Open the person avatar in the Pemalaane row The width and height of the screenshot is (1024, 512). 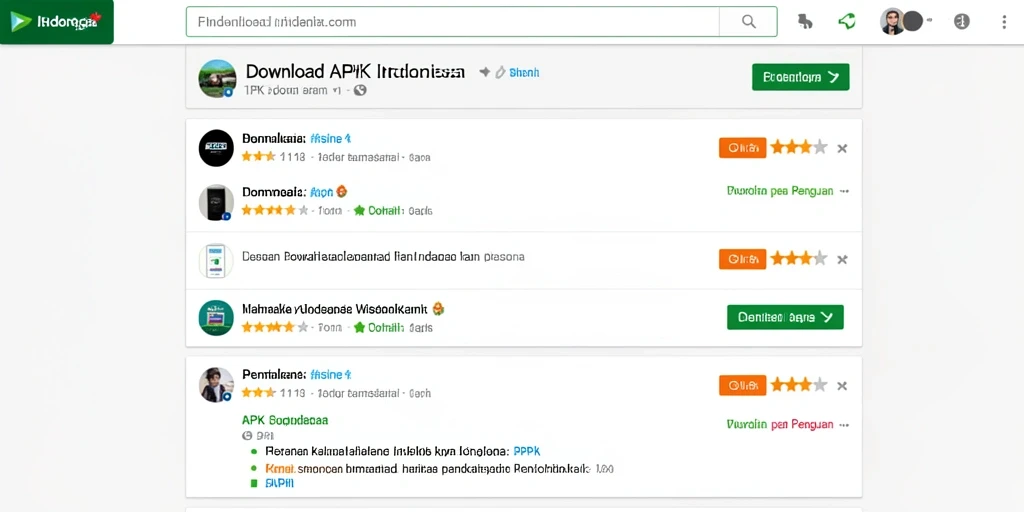tap(216, 385)
